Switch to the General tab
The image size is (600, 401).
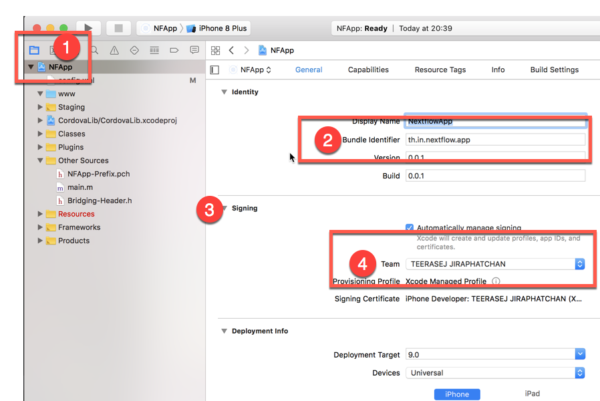[308, 70]
